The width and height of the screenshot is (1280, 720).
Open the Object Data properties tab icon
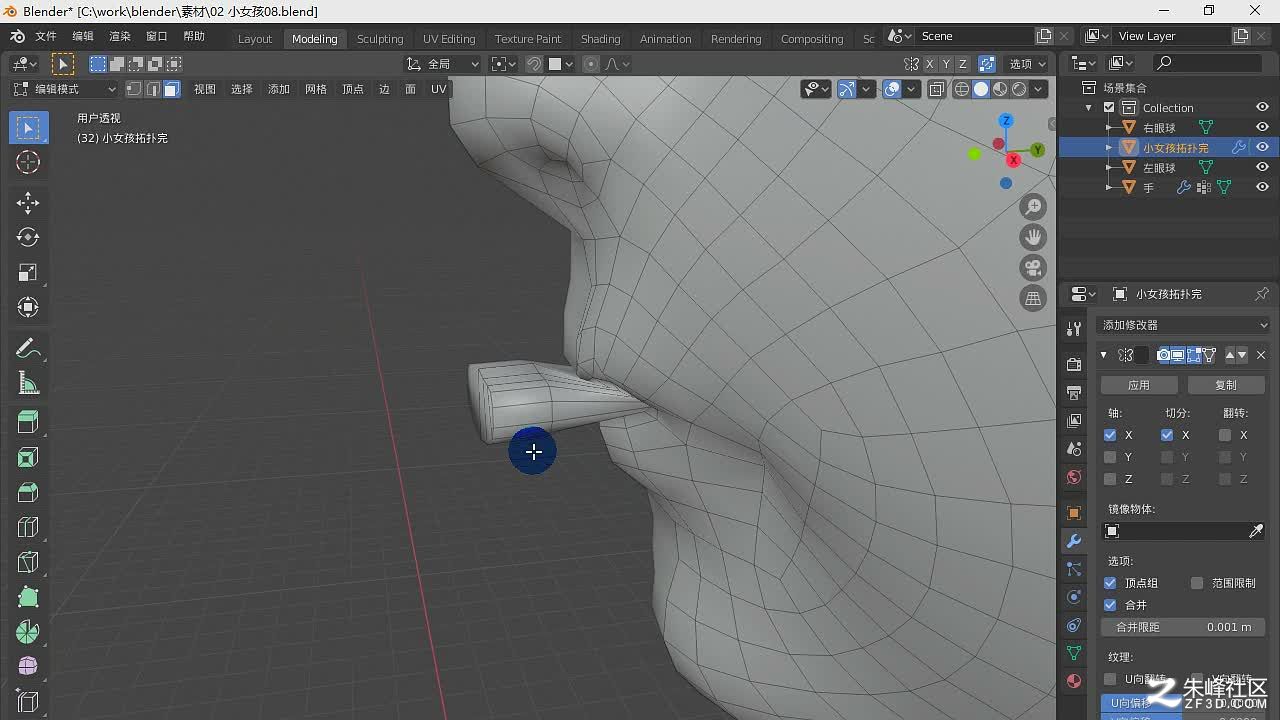click(1074, 653)
